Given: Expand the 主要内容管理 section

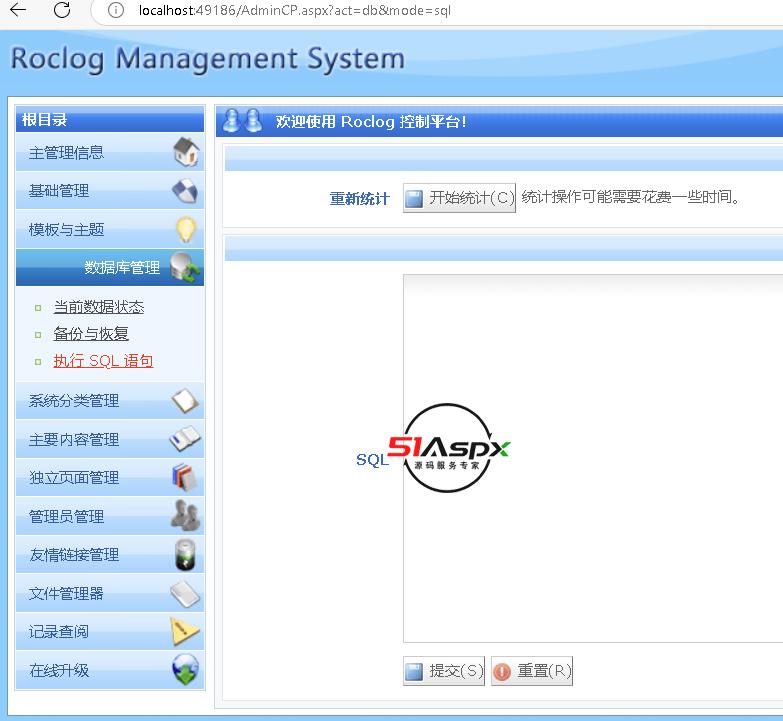Looking at the screenshot, I should pos(110,439).
